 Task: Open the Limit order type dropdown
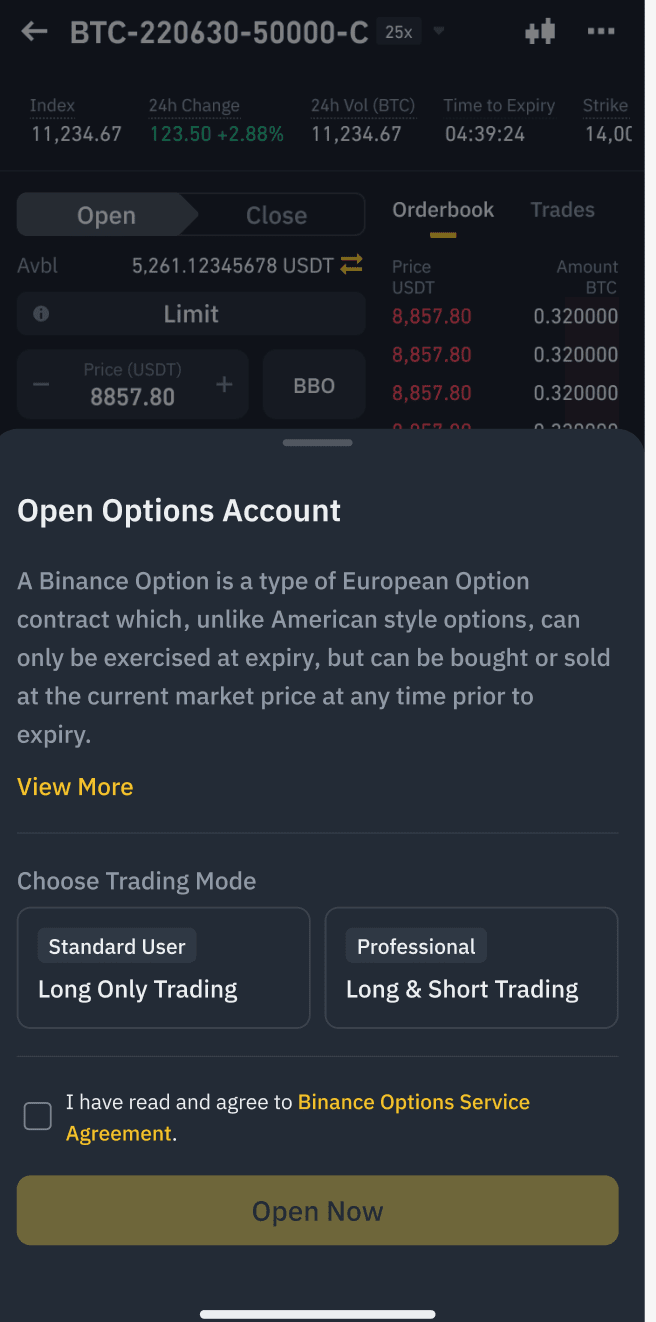pos(191,314)
